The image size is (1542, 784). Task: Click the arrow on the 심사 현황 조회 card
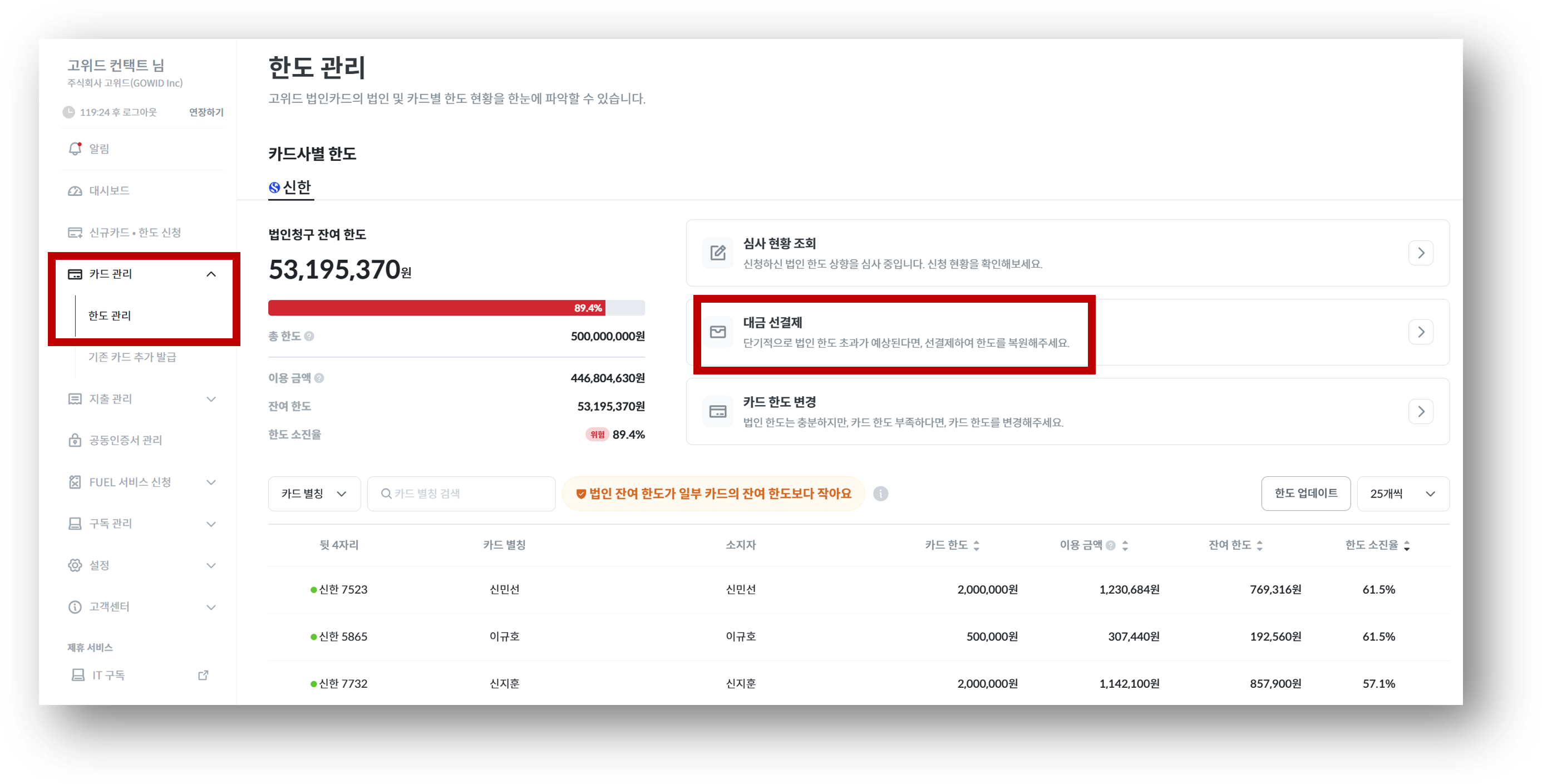coord(1421,253)
